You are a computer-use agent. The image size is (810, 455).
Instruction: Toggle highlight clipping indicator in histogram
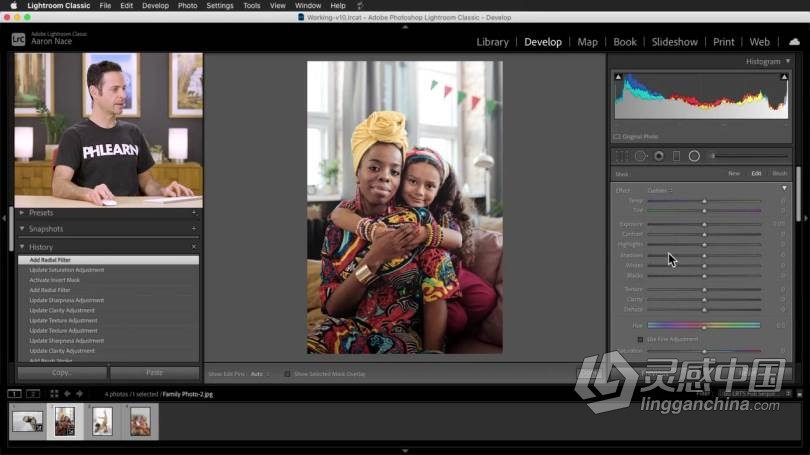(784, 77)
